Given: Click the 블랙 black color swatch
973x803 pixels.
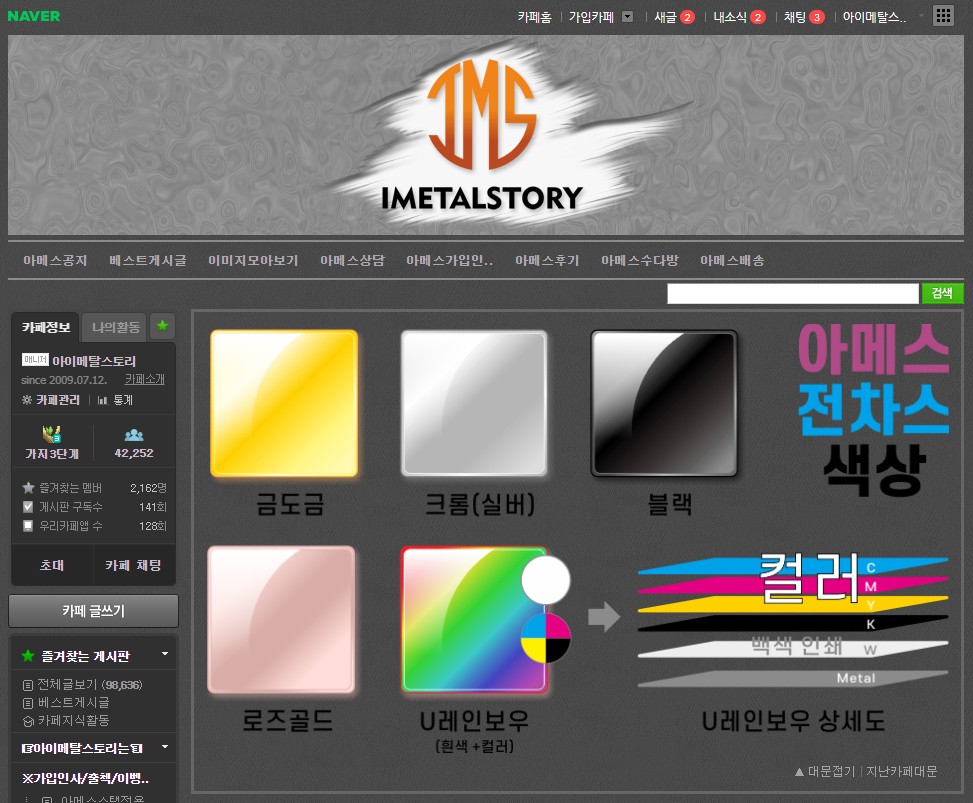Looking at the screenshot, I should (x=664, y=403).
